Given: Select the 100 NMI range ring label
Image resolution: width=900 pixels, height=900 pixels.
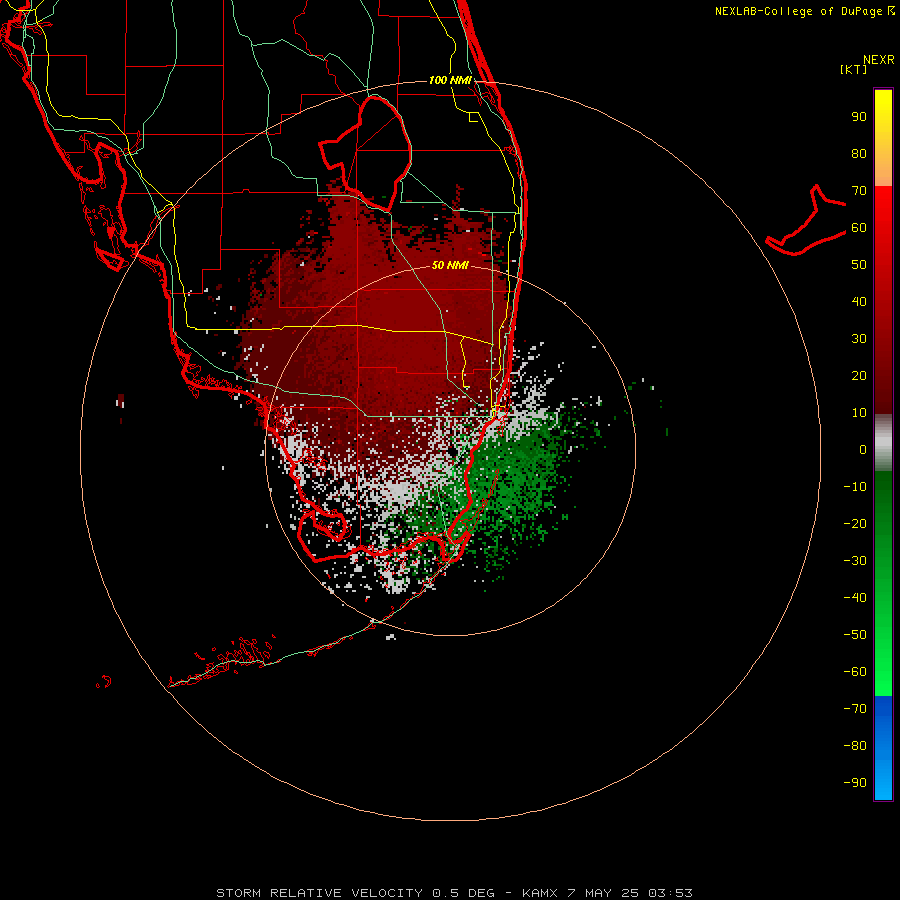Looking at the screenshot, I should [450, 80].
